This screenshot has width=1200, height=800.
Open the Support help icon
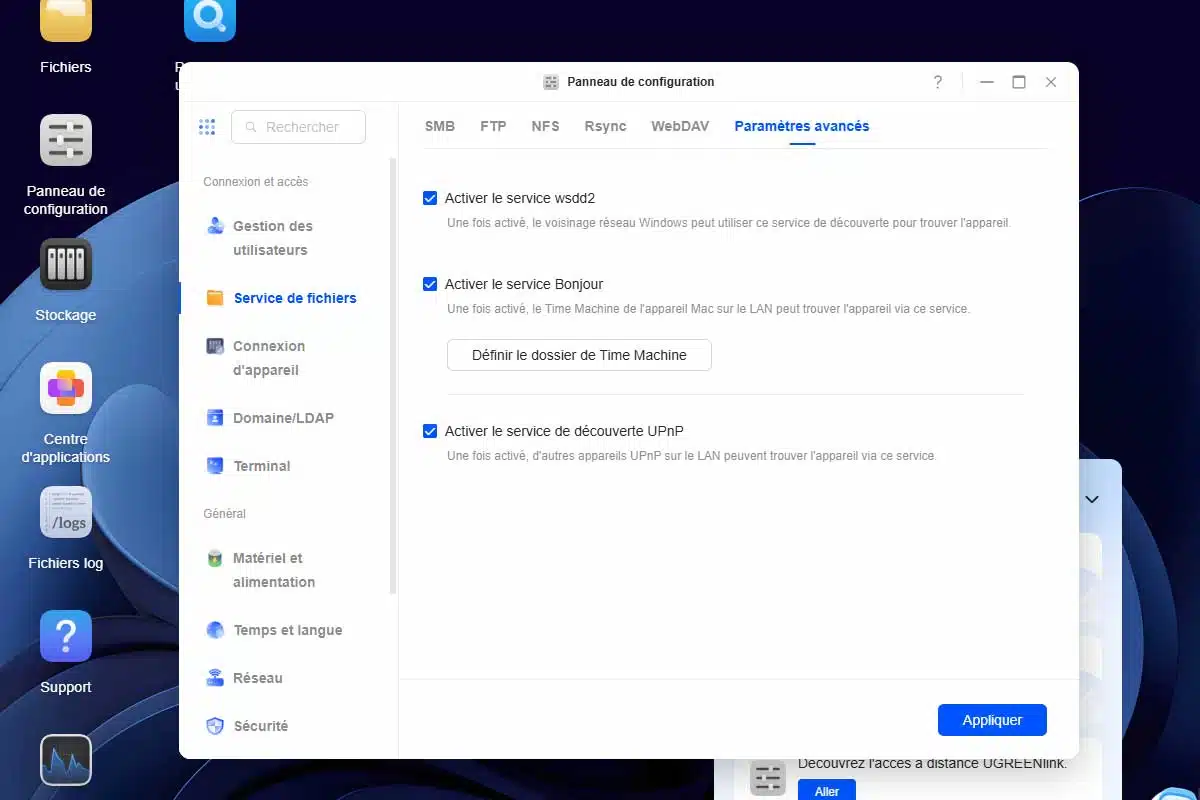click(66, 636)
